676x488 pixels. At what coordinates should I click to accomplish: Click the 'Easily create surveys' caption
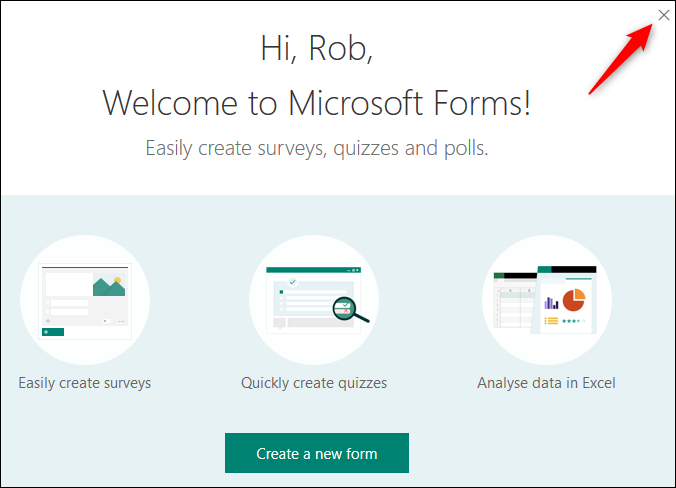(x=85, y=382)
